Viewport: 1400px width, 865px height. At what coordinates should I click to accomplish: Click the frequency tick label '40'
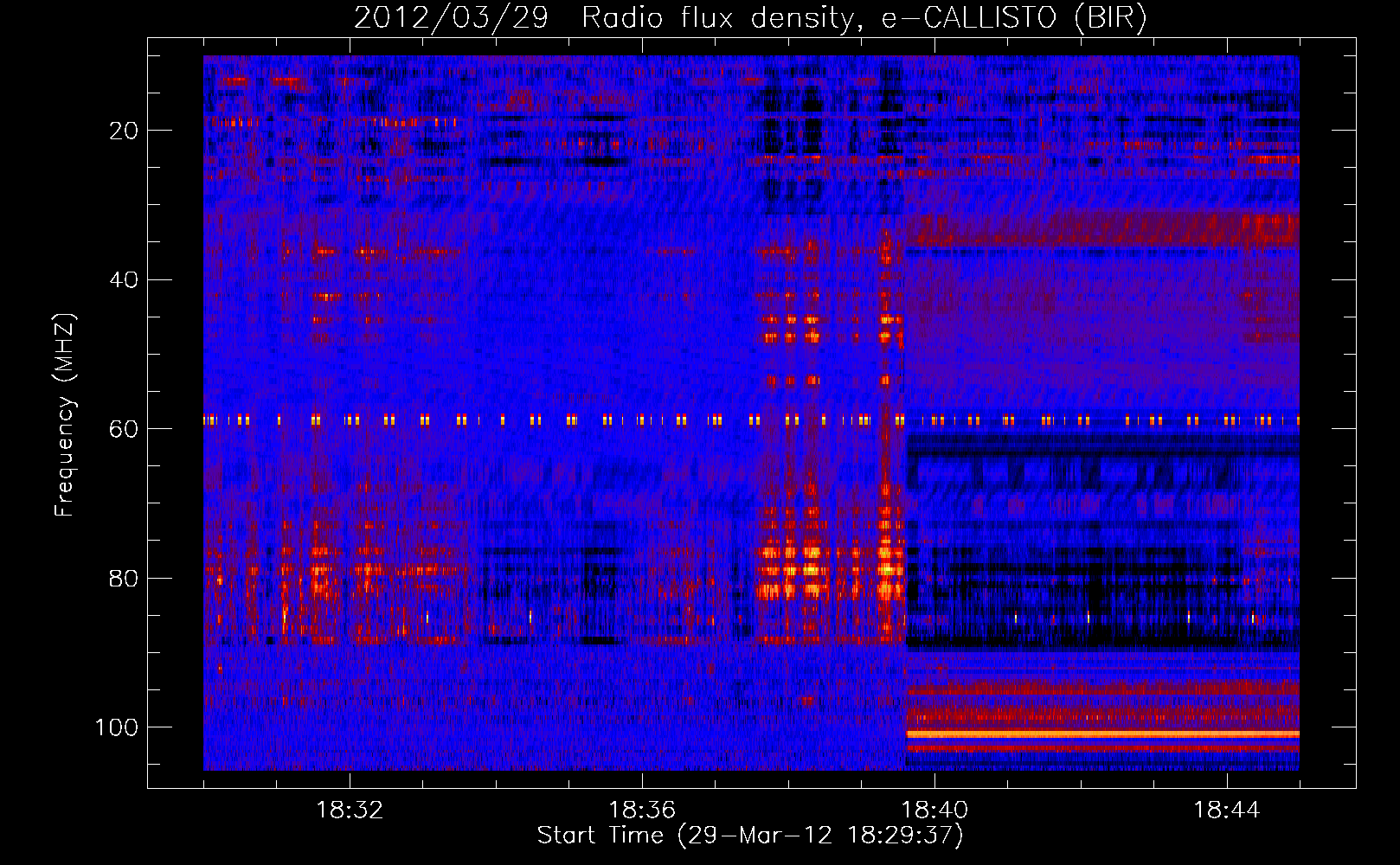coord(124,280)
